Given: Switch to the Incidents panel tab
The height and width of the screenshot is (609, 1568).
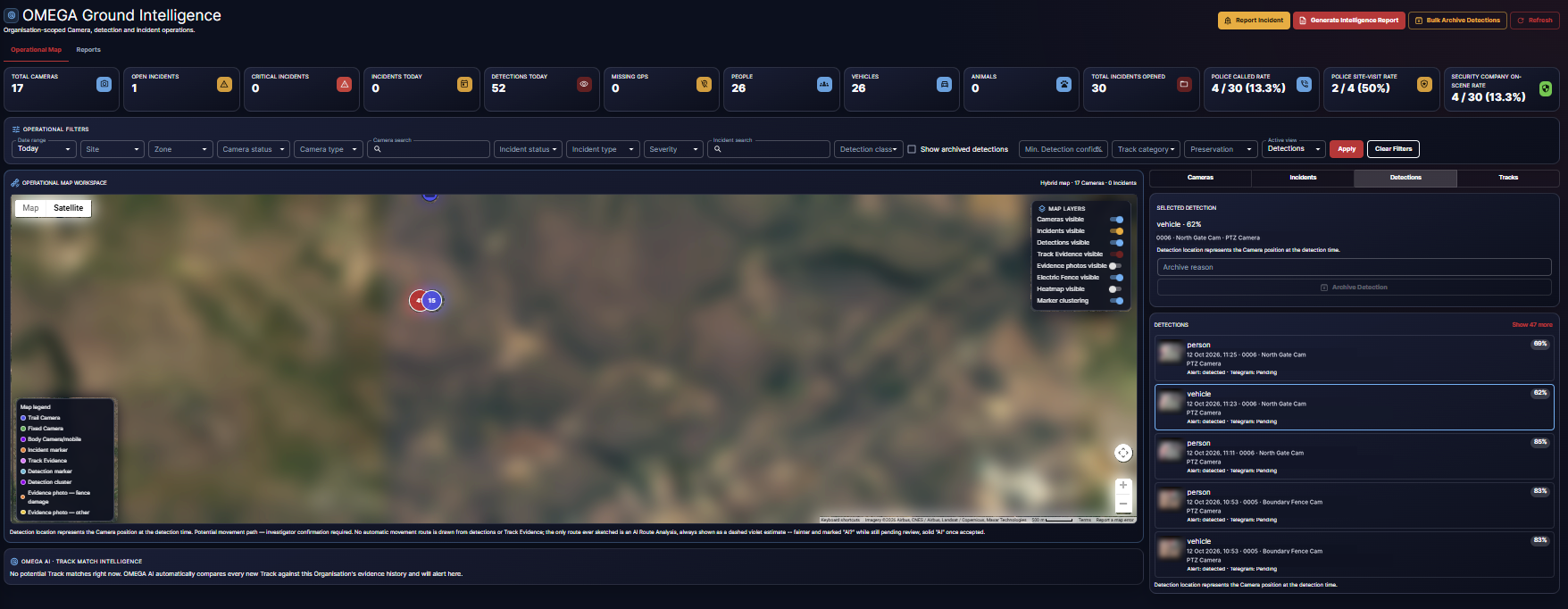Looking at the screenshot, I should [1303, 178].
